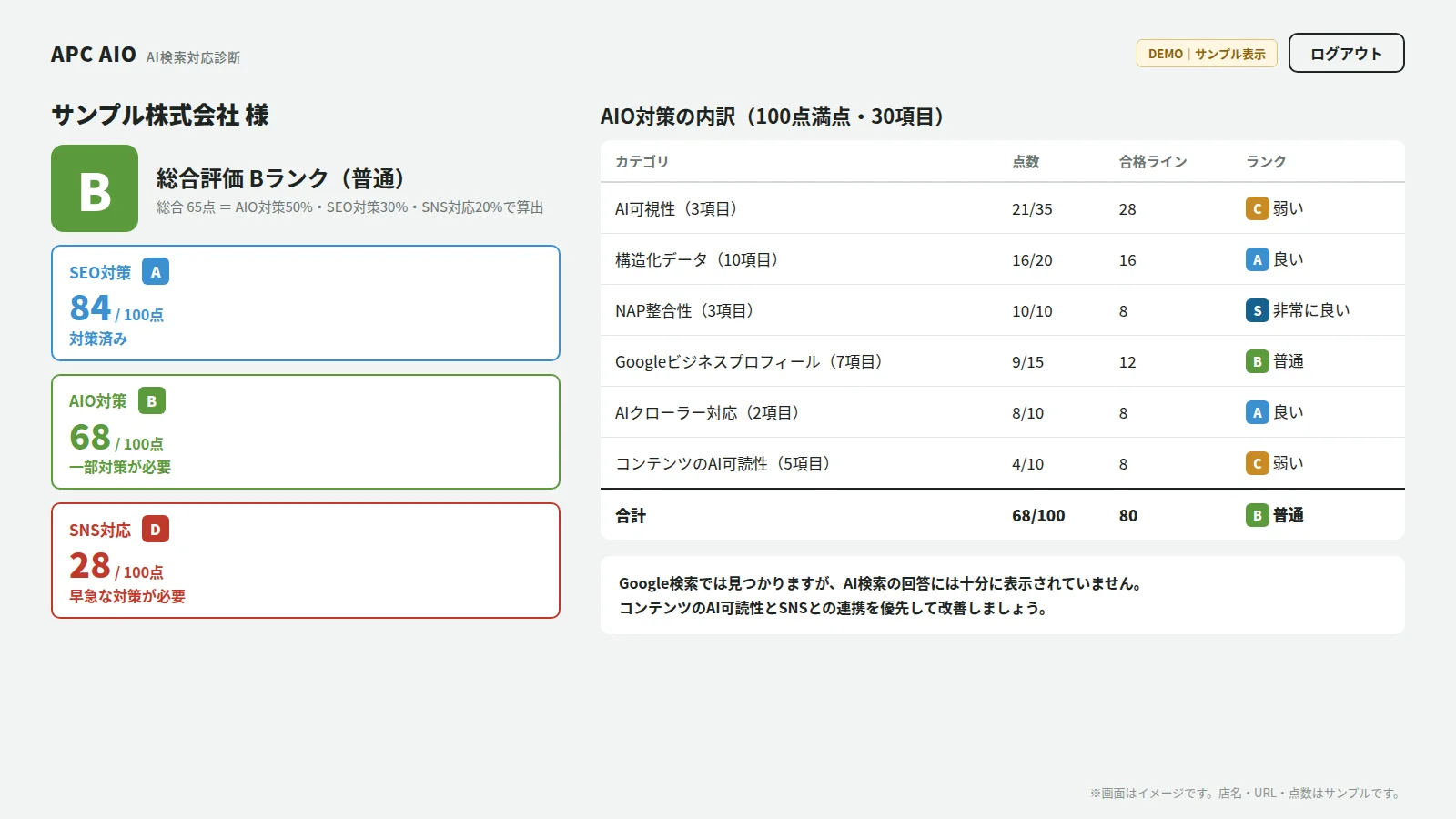
Task: Click the サンプル株式会社 様 company name
Action: [160, 115]
